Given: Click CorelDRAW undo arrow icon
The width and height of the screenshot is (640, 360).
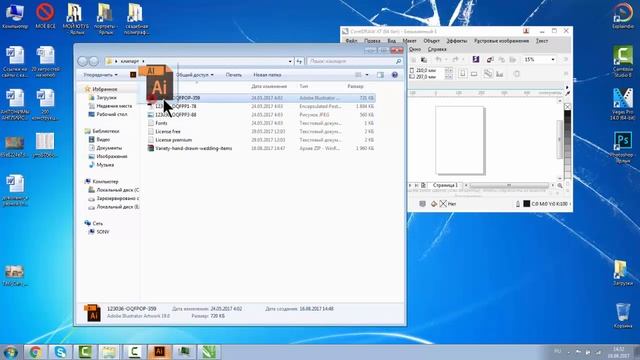Looking at the screenshot, I should 438,60.
